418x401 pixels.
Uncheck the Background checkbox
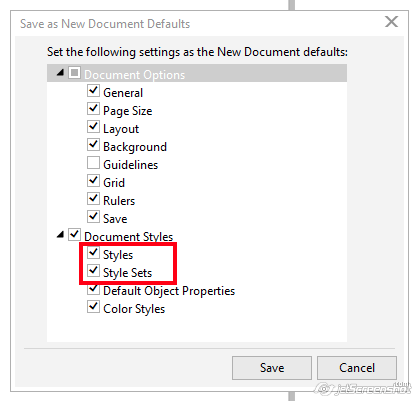tap(93, 145)
